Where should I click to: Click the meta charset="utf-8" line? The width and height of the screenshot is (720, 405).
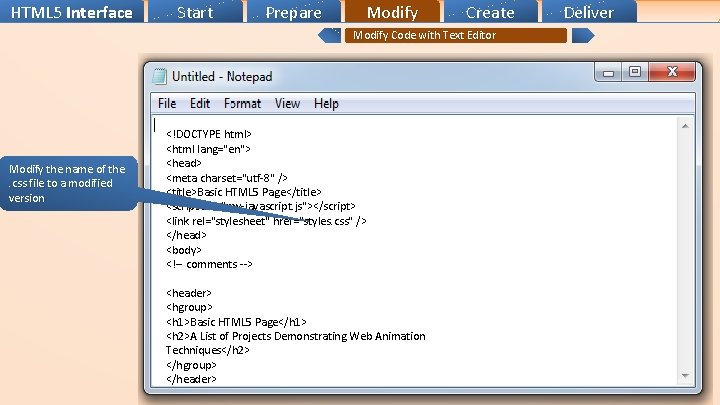click(227, 178)
